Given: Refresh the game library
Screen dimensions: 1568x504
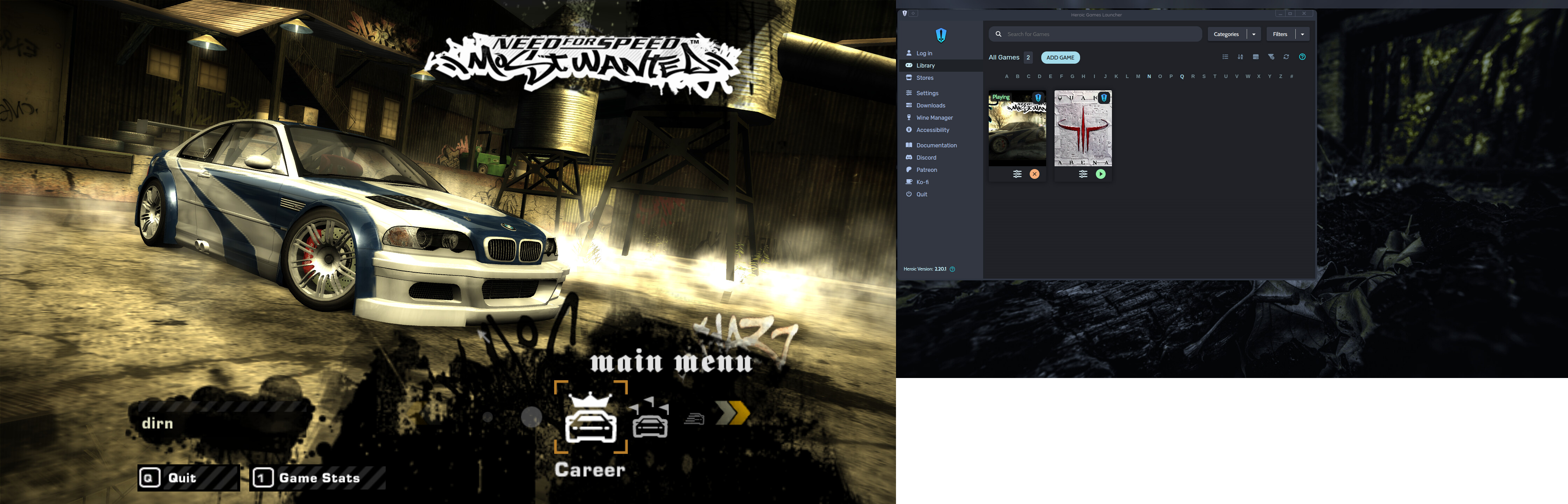Looking at the screenshot, I should pos(1286,57).
